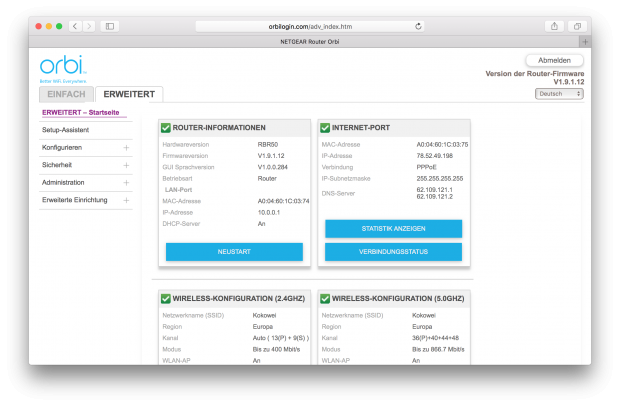
Task: Click the VERBINDUNGSSTATUS button
Action: [393, 252]
